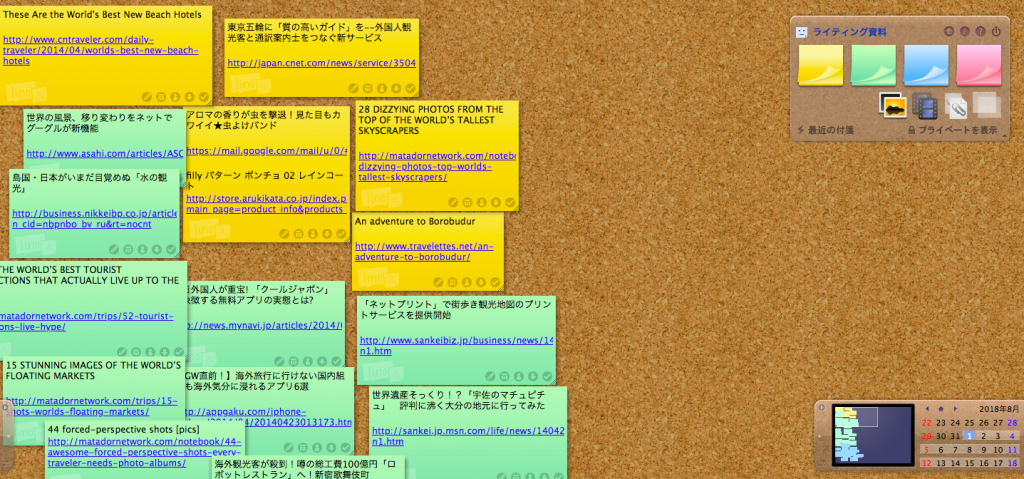Peel off the 東京五輪 sticky
This screenshot has height=479, width=1024.
pyautogui.click(x=410, y=88)
